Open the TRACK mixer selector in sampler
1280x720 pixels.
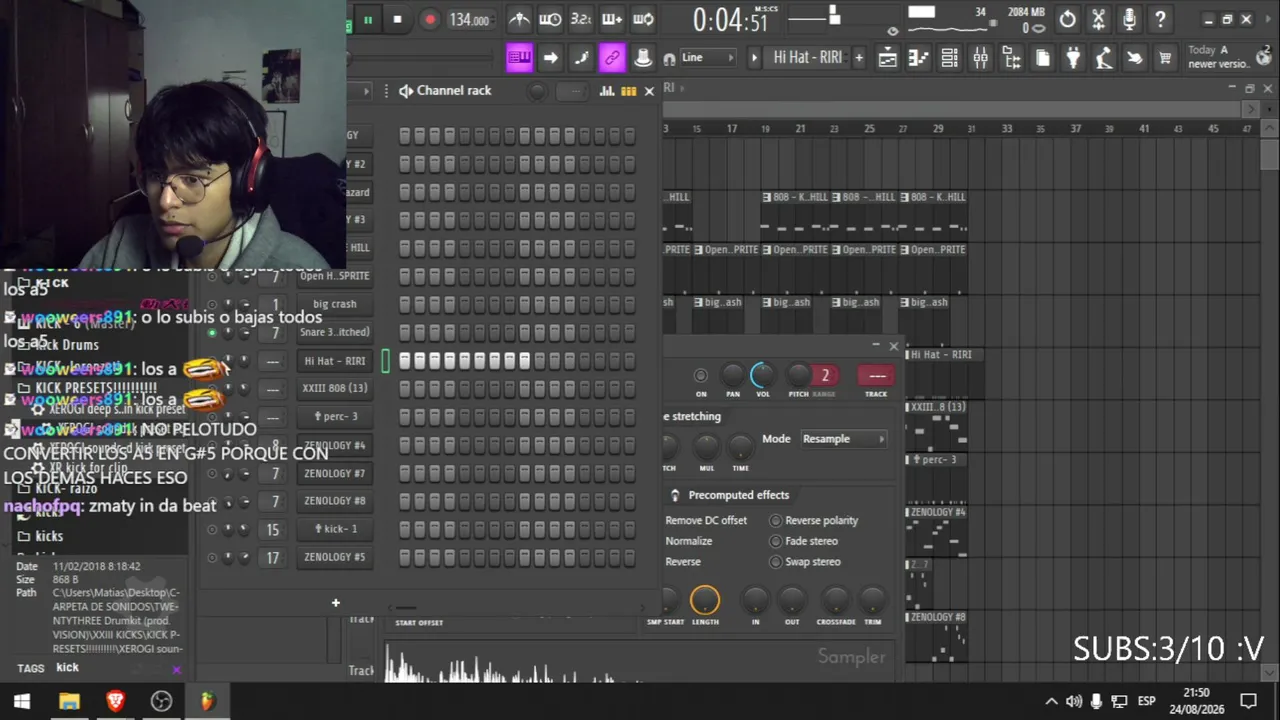pos(876,376)
